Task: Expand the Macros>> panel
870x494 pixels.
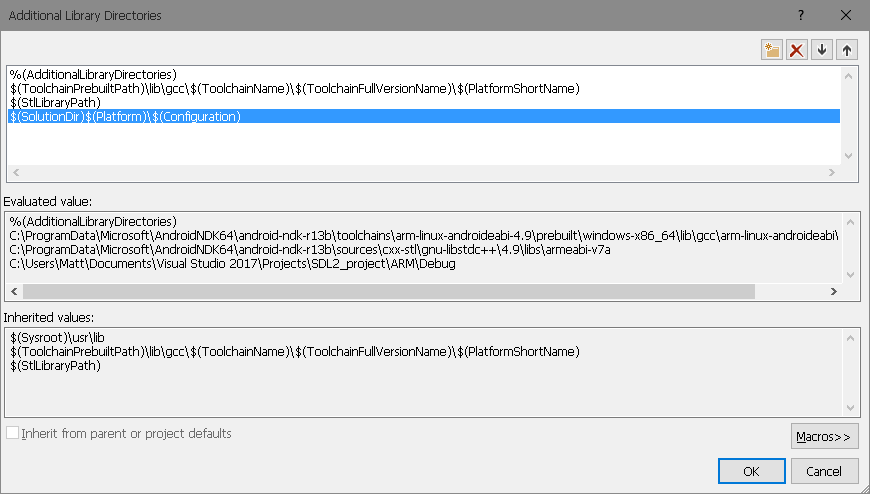Action: click(x=823, y=436)
